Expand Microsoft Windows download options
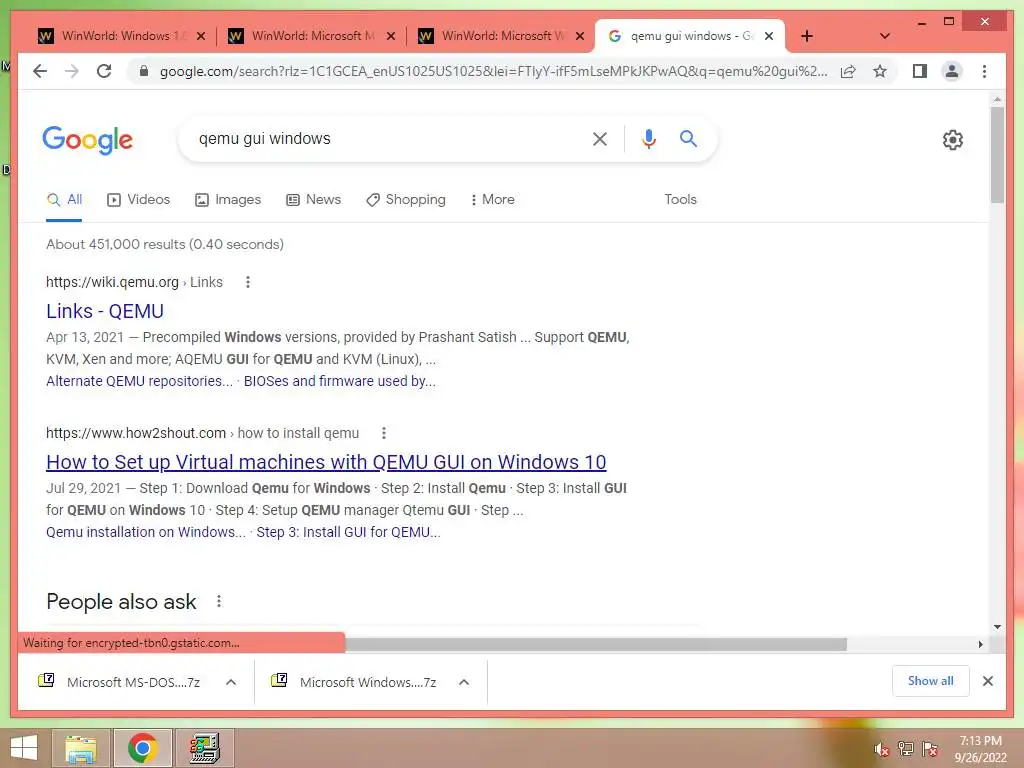This screenshot has width=1024, height=768. [464, 682]
